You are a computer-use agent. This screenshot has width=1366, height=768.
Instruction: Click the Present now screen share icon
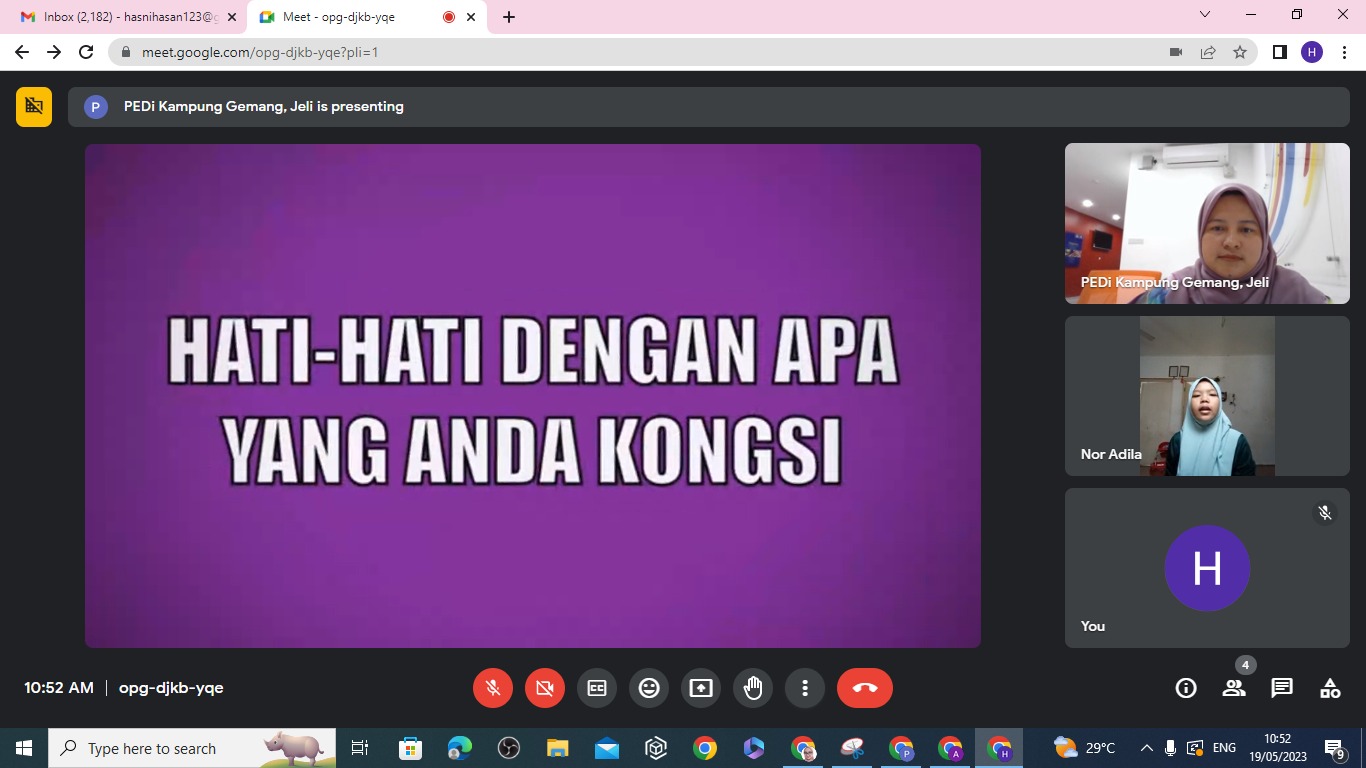701,688
